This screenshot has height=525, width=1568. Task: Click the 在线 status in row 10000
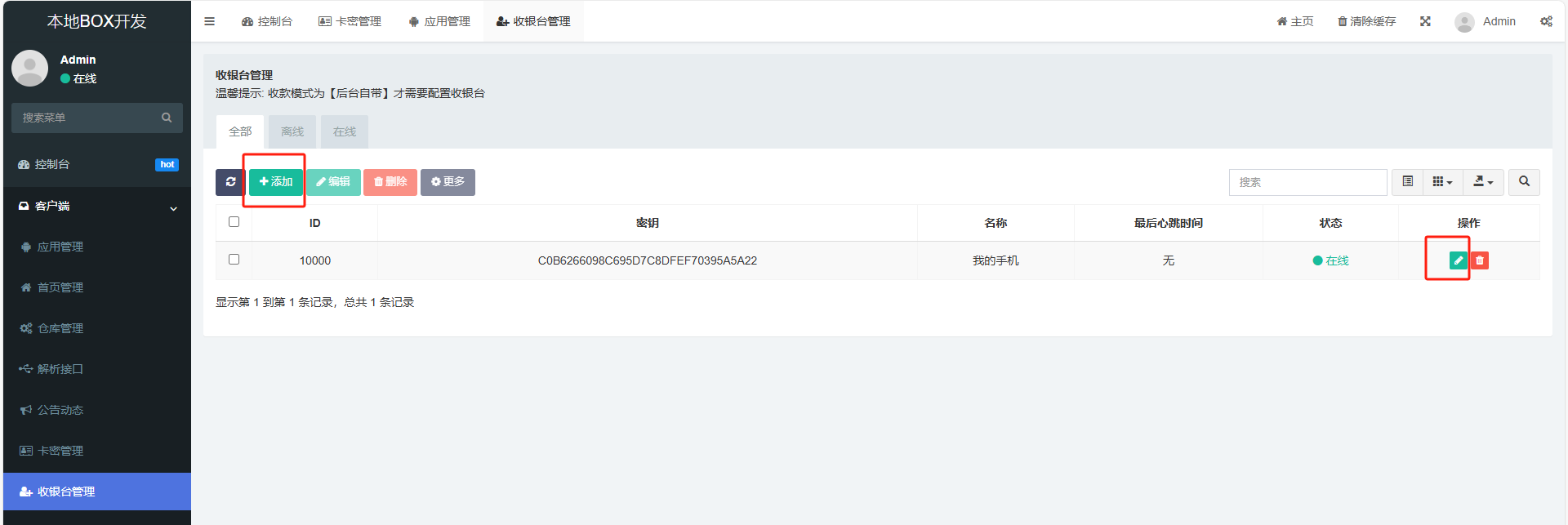pos(1330,260)
